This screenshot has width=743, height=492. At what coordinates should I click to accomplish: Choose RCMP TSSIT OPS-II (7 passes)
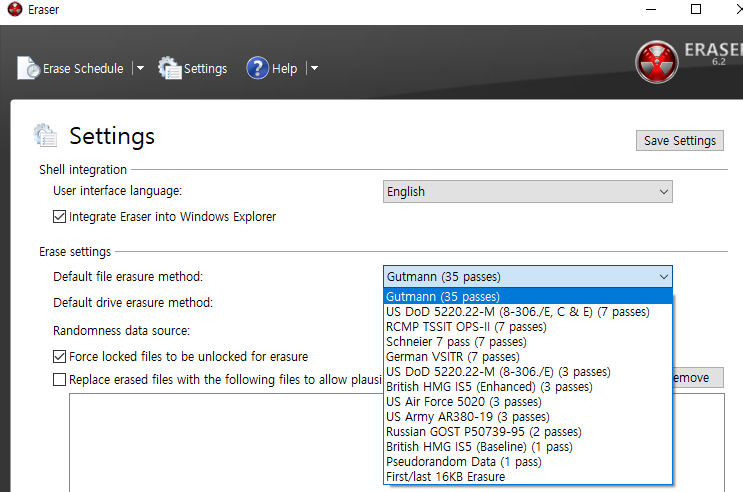click(x=527, y=327)
